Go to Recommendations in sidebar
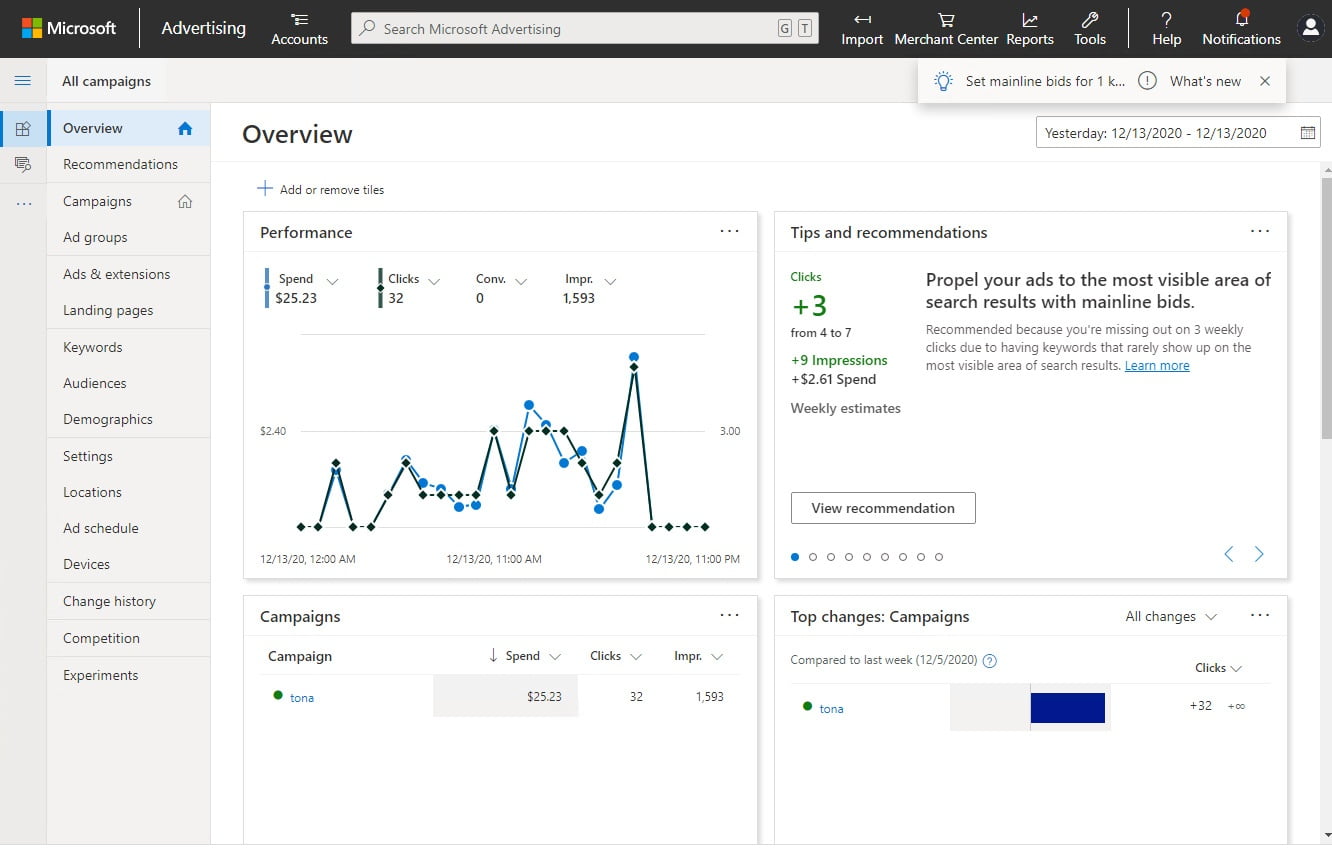Screen dimensions: 1332x851 [x=120, y=164]
